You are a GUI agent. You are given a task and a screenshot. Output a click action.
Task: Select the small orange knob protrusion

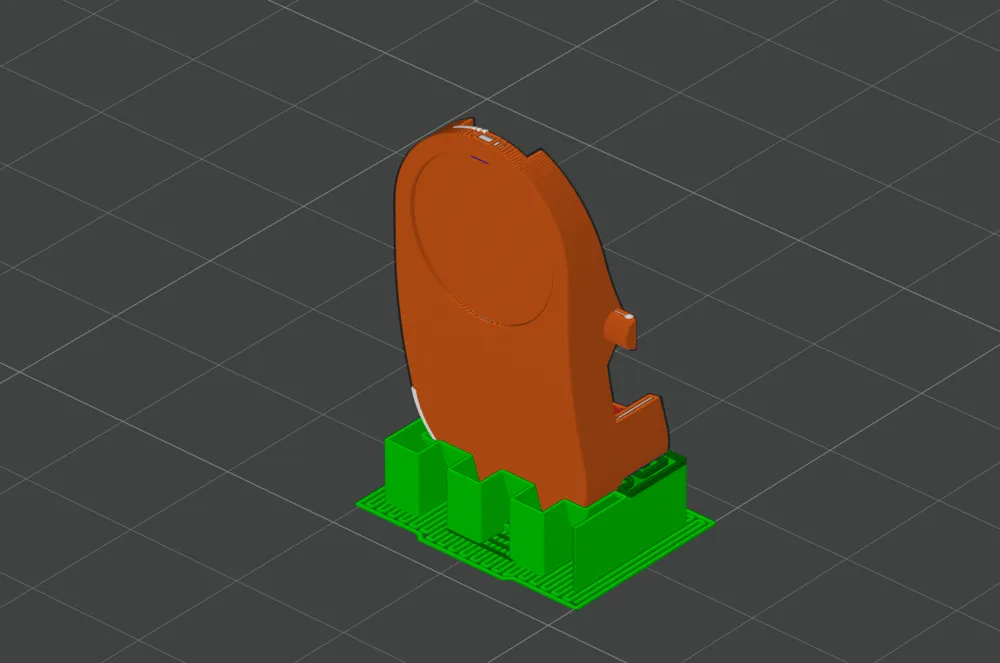[621, 329]
